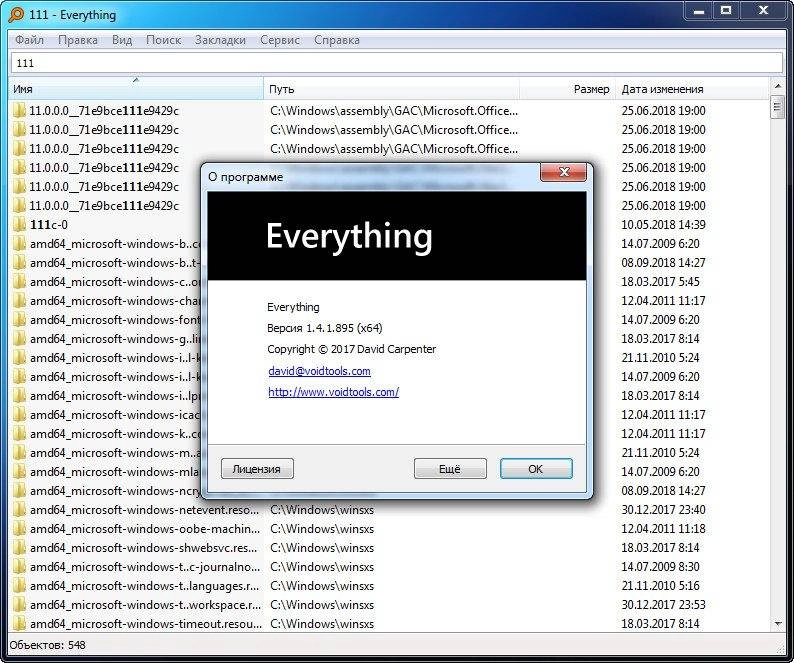Viewport: 794px width, 663px height.
Task: Click the Версия 1.4.1.895 (x64) text
Action: click(325, 328)
